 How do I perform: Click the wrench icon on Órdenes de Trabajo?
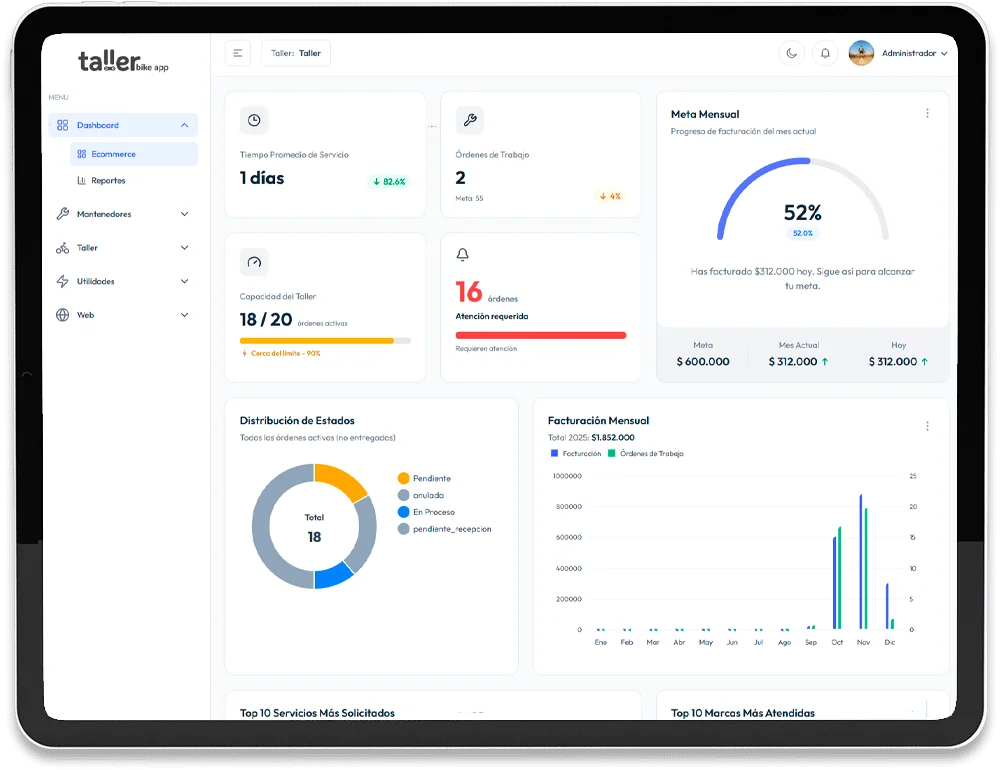point(469,120)
